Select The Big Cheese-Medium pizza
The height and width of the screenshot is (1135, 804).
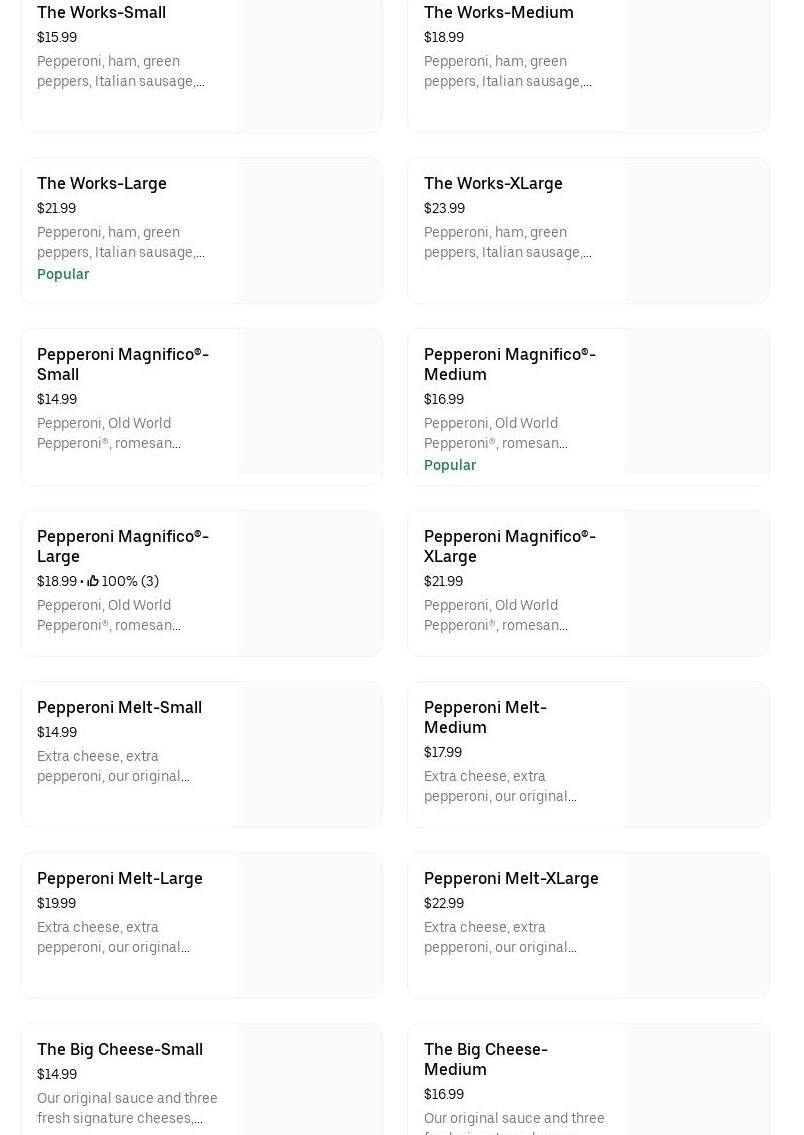coord(485,1059)
